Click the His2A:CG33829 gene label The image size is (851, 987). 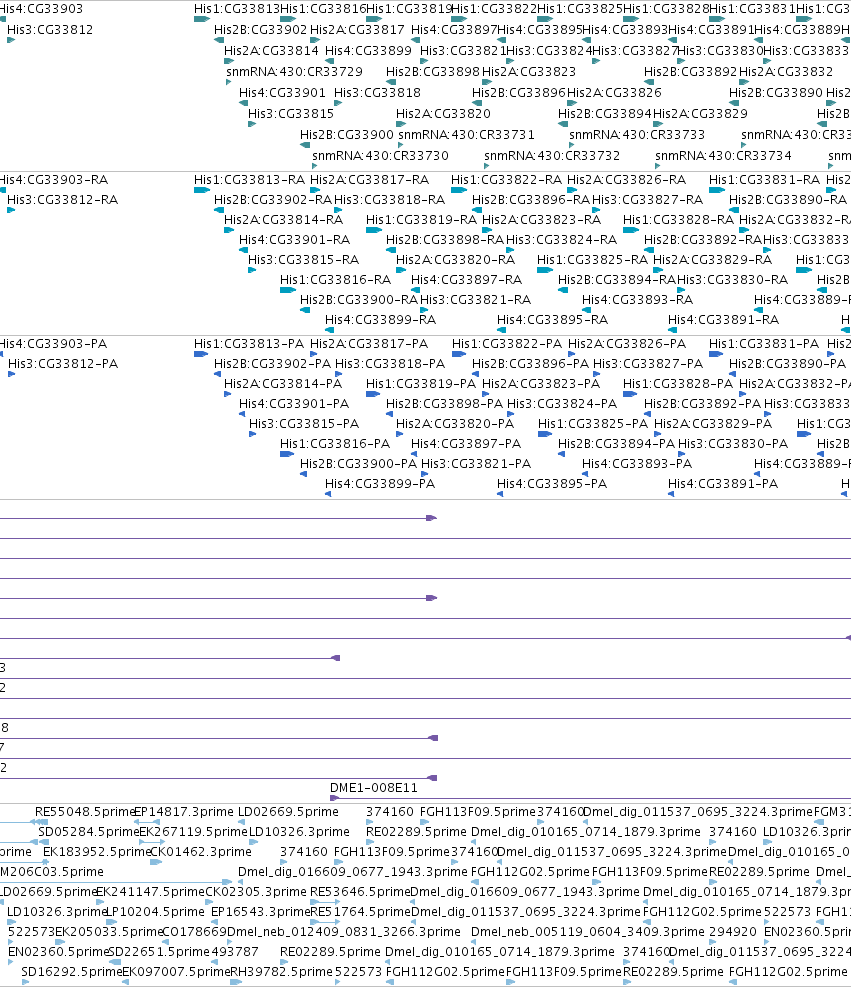tap(701, 113)
